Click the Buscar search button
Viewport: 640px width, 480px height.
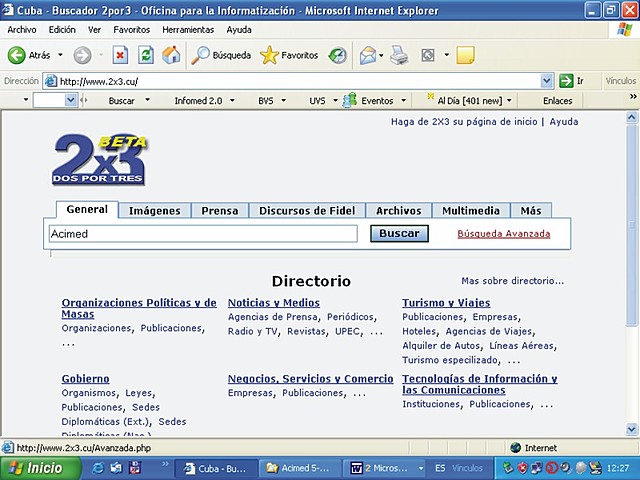(x=399, y=233)
